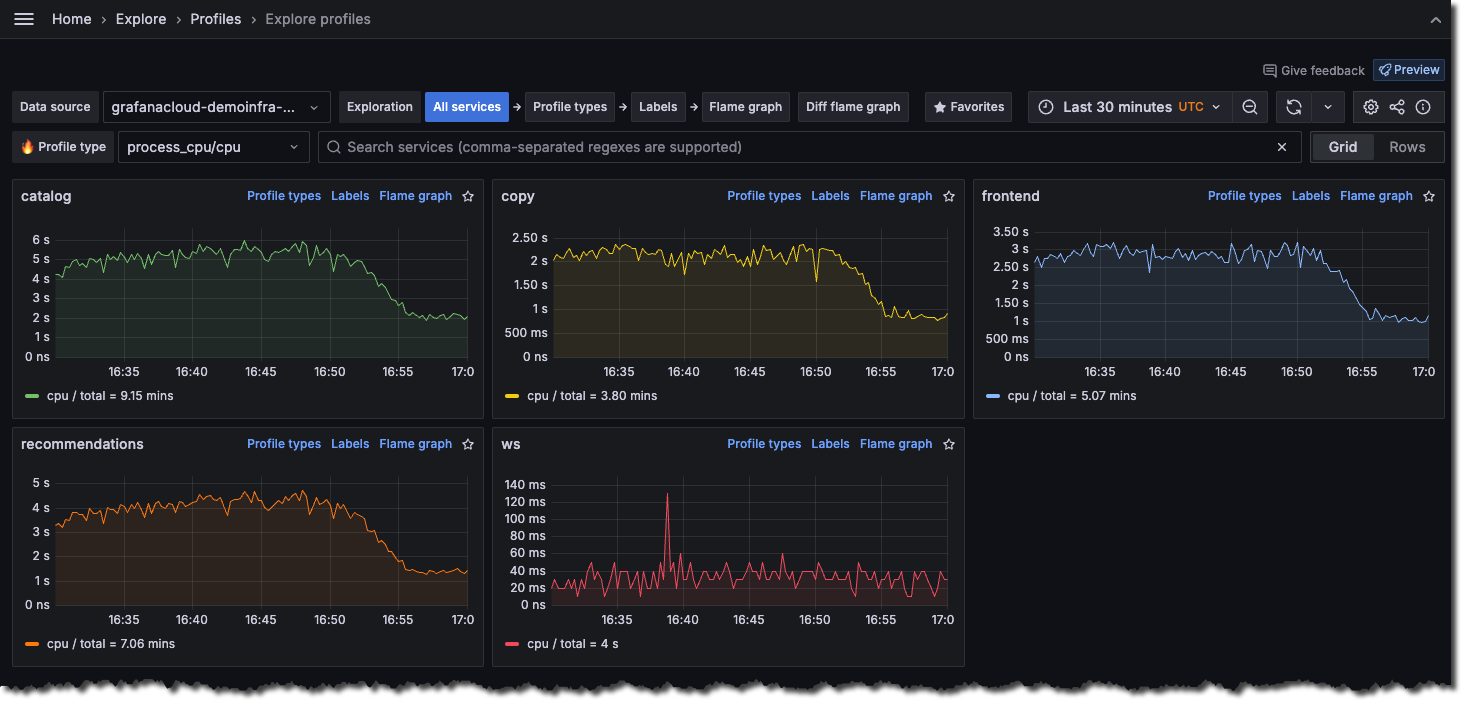Refresh the dashboard data
The width and height of the screenshot is (1461, 701).
click(1293, 107)
